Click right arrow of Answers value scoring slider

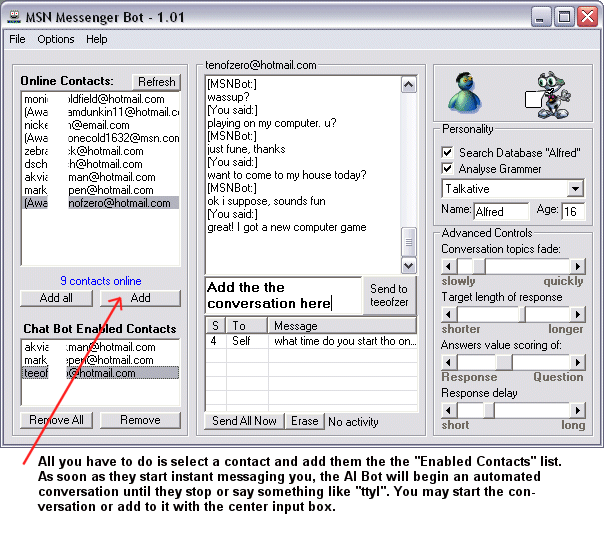click(x=577, y=362)
